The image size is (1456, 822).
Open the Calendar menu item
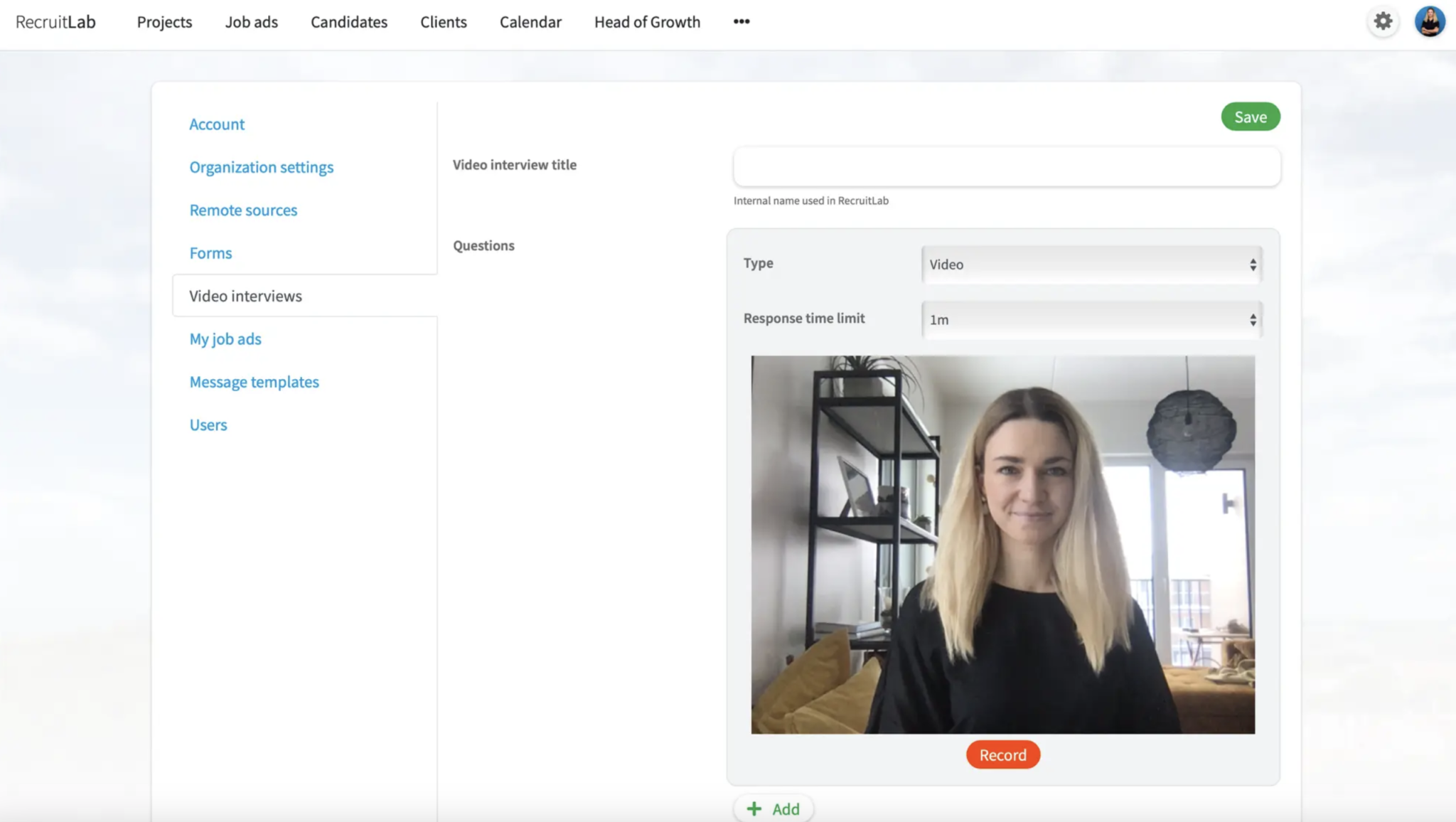click(530, 22)
